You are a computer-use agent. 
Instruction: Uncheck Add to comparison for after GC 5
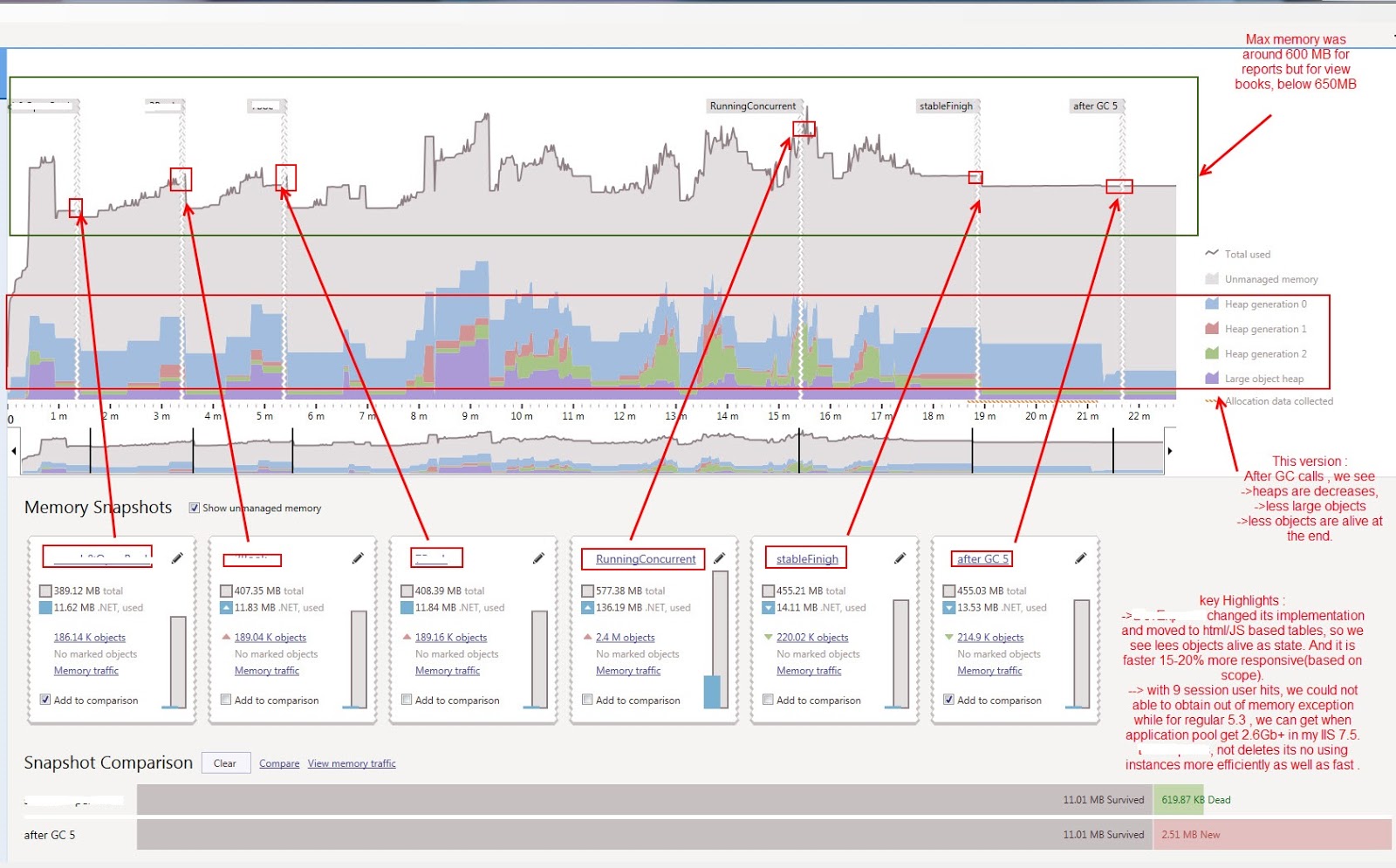948,700
